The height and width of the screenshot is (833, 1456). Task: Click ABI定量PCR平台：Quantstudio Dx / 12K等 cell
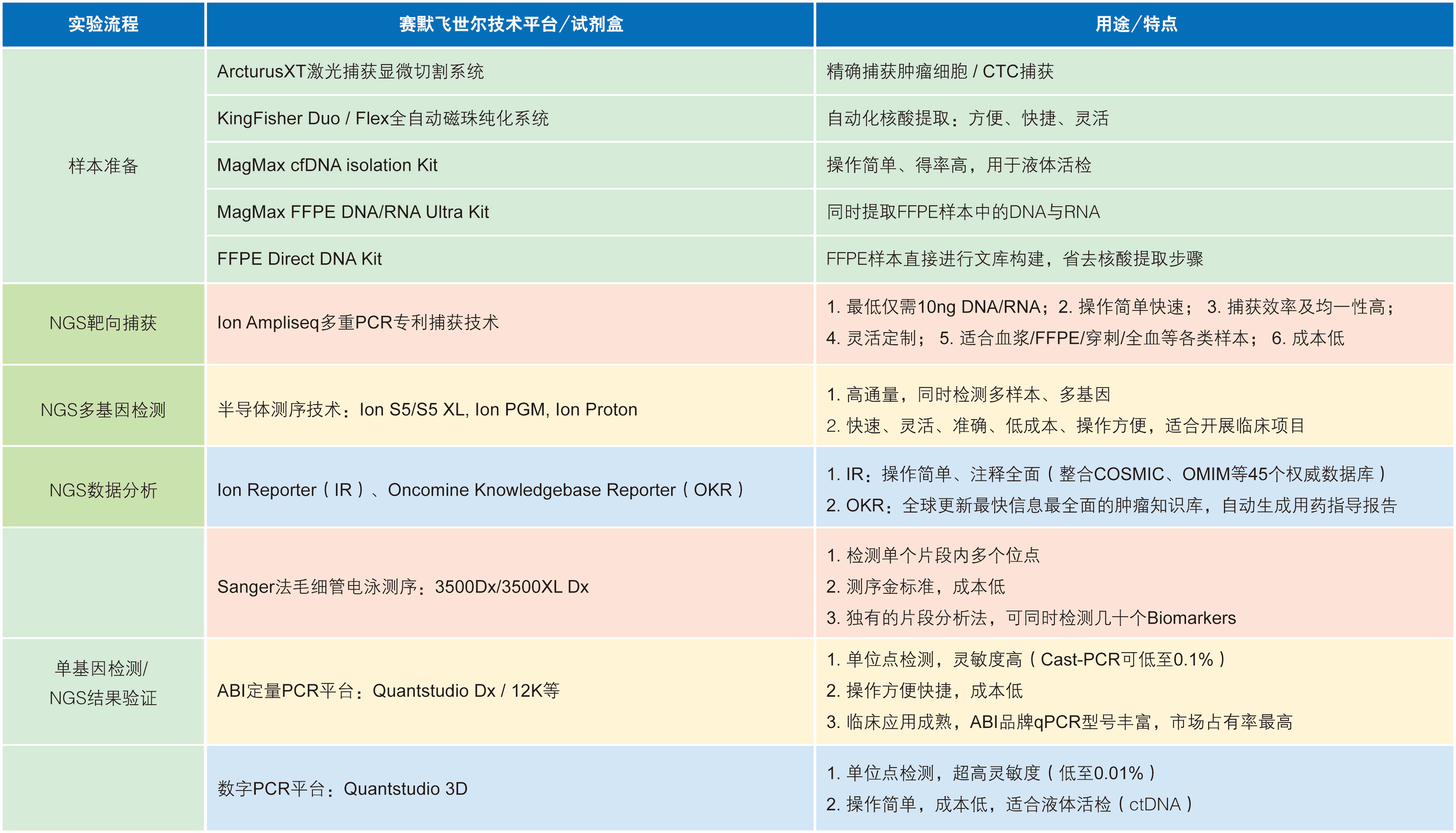(x=510, y=691)
